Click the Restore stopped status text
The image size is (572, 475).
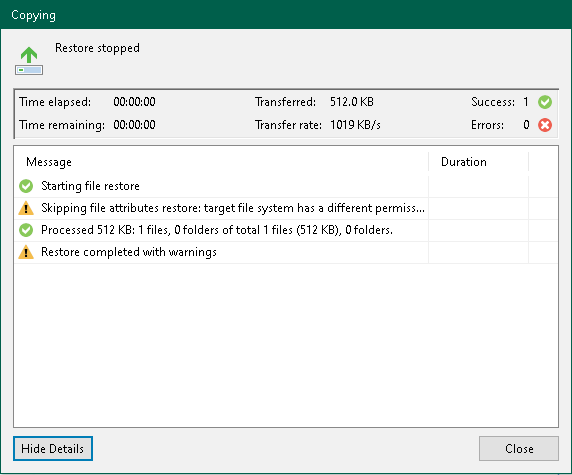97,48
